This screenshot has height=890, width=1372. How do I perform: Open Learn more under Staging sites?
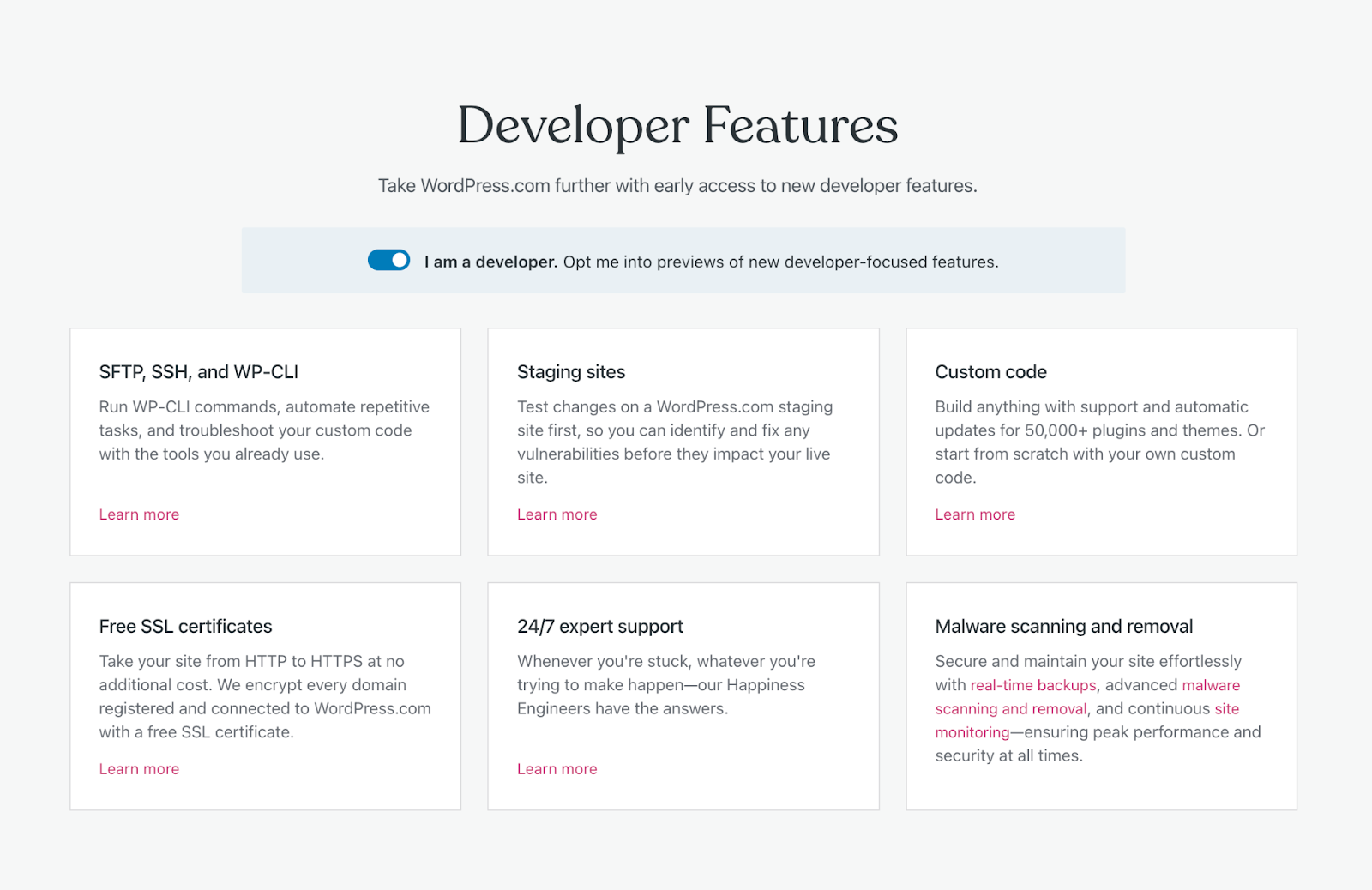pos(557,514)
